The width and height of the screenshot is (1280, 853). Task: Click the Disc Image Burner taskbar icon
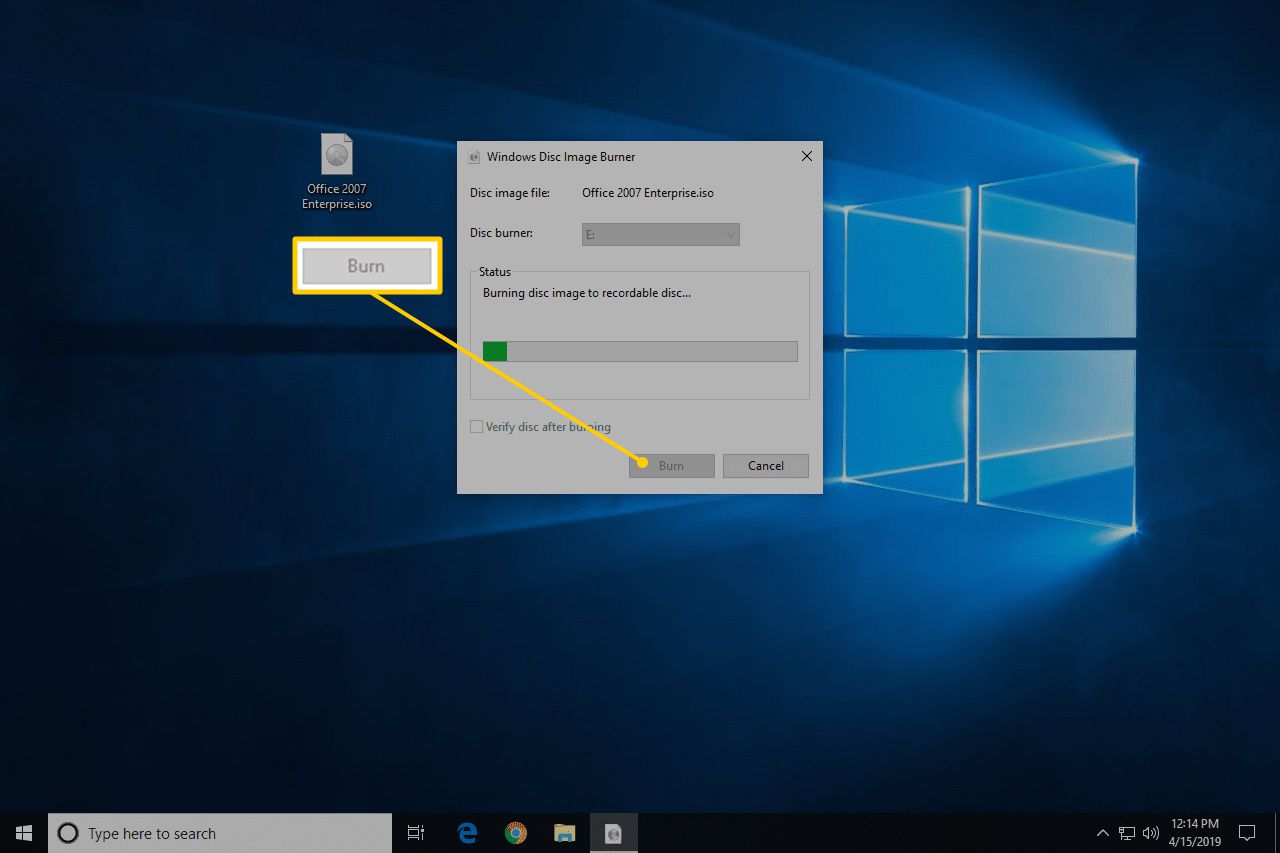pyautogui.click(x=613, y=833)
